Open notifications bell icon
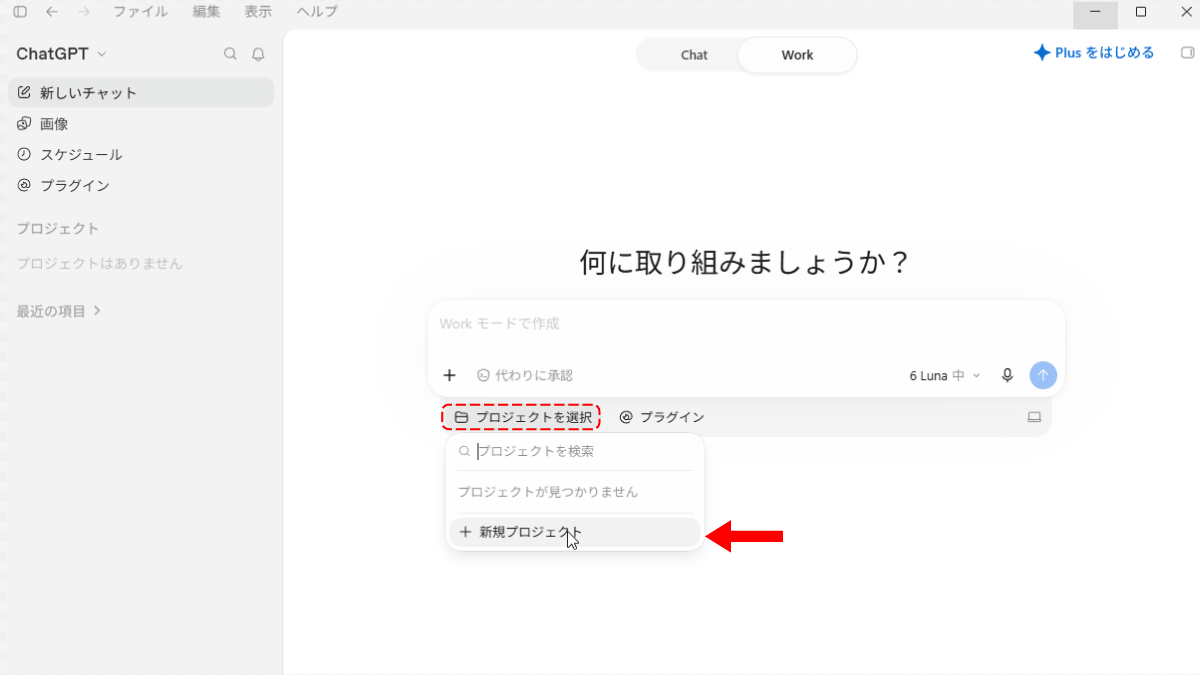Screen dimensions: 1200x675 pyautogui.click(x=258, y=54)
